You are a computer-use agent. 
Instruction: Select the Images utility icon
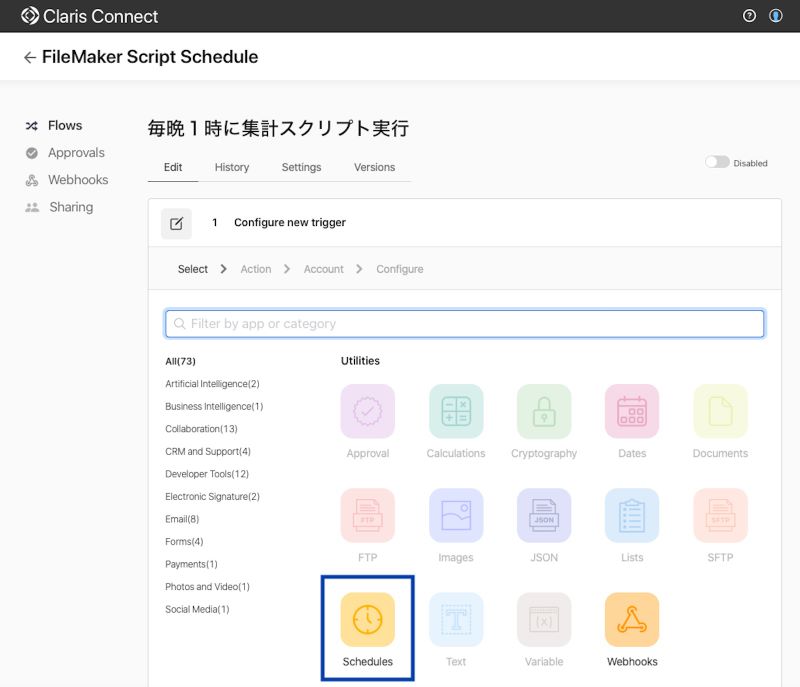(x=456, y=515)
